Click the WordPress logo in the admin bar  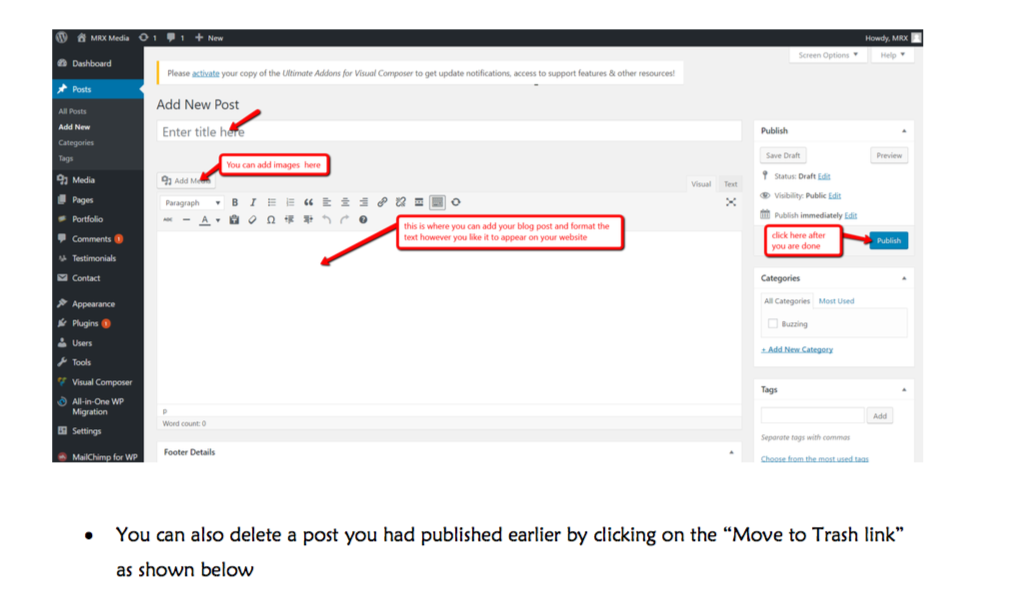(x=62, y=37)
